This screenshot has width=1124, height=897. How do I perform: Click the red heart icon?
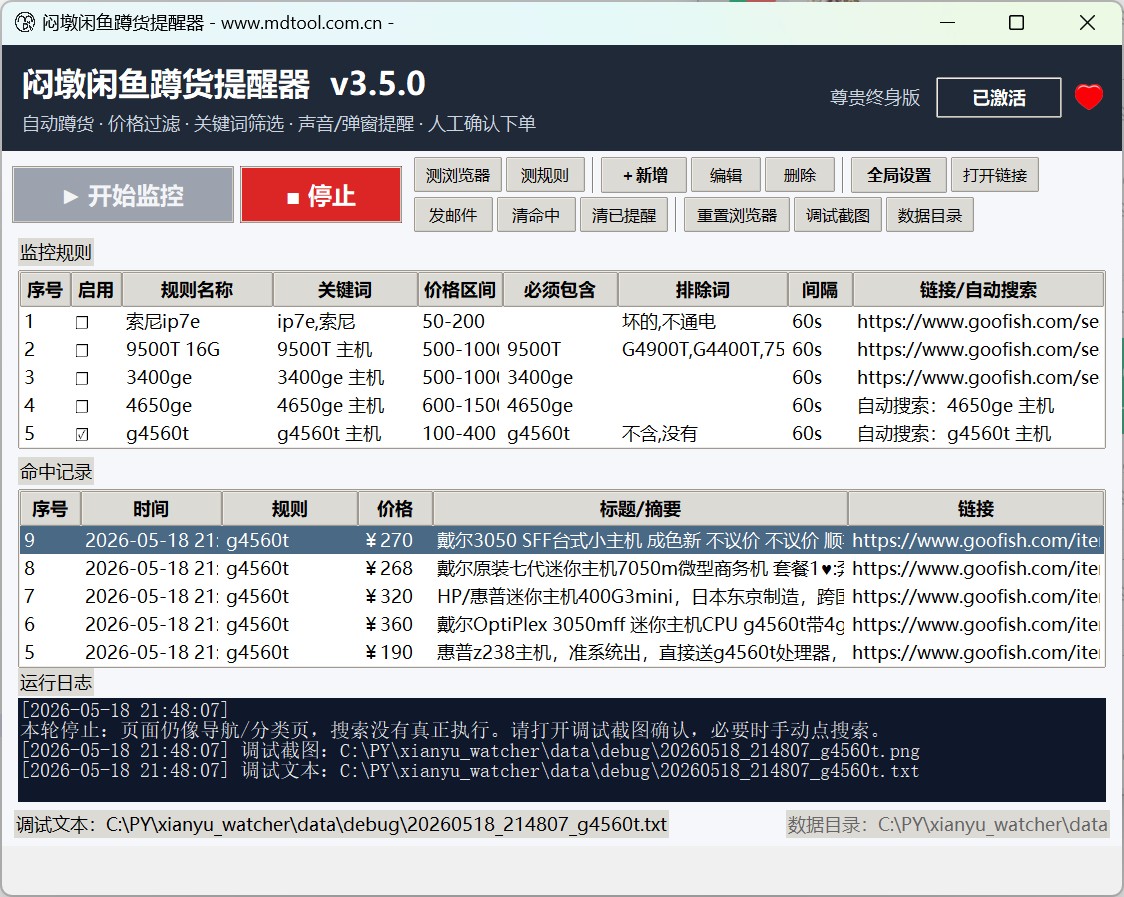tap(1088, 97)
